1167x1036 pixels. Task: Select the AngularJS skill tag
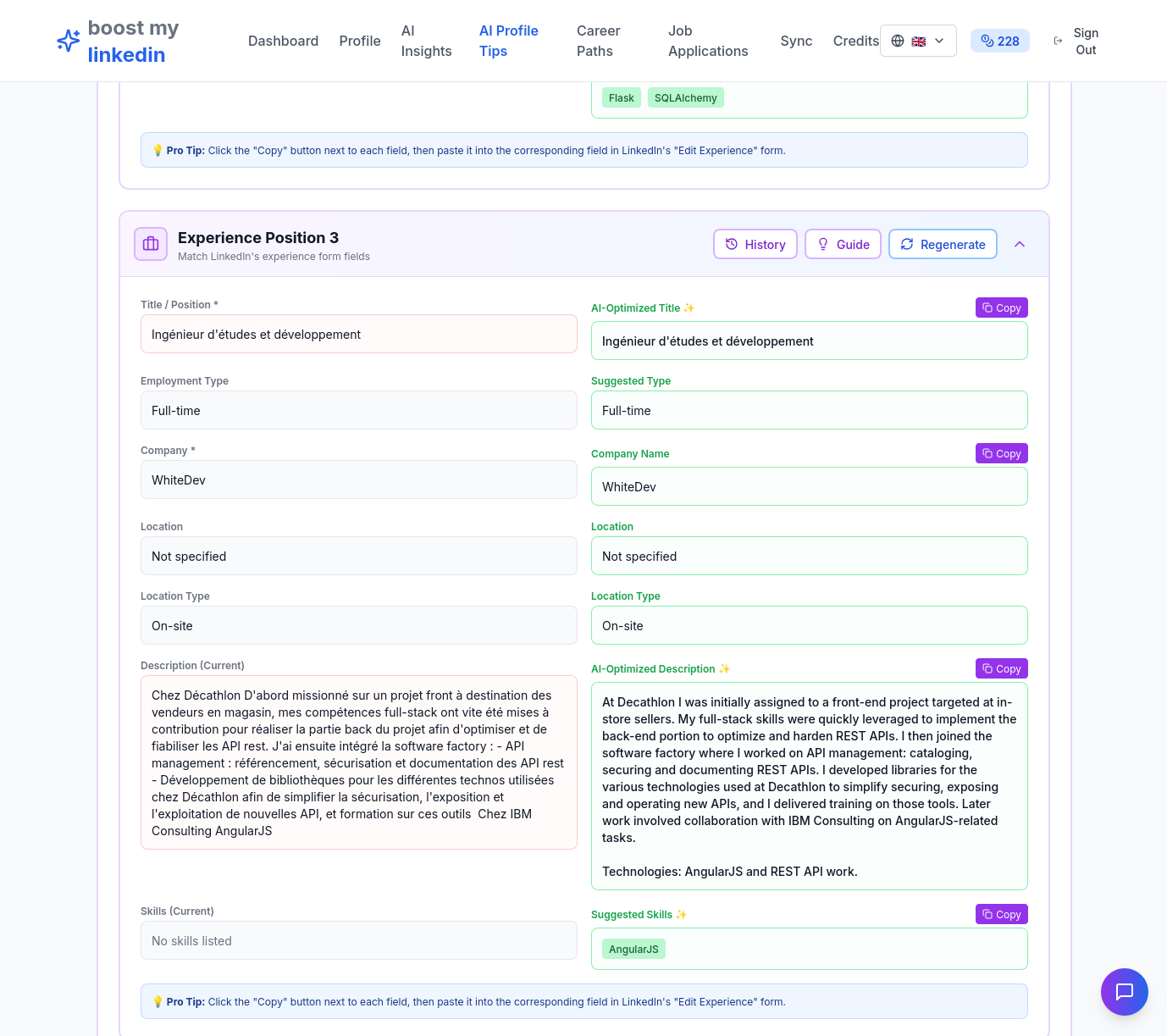[633, 949]
